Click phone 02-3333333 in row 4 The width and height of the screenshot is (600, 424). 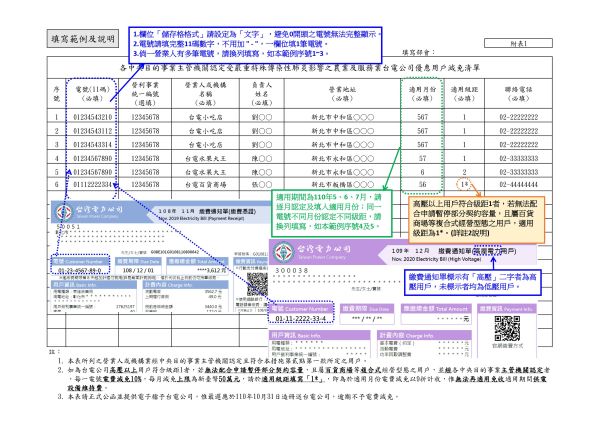tap(518, 158)
